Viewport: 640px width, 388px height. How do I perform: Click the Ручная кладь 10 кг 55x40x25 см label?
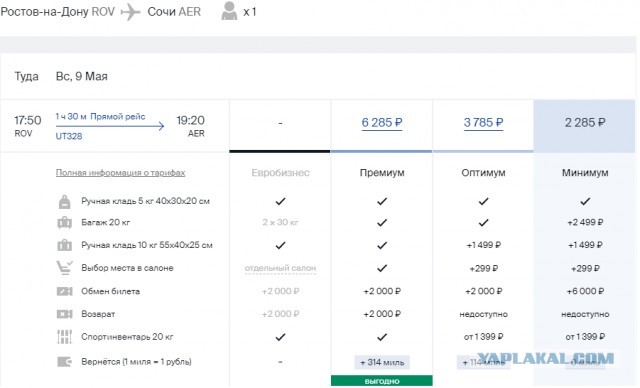[147, 246]
